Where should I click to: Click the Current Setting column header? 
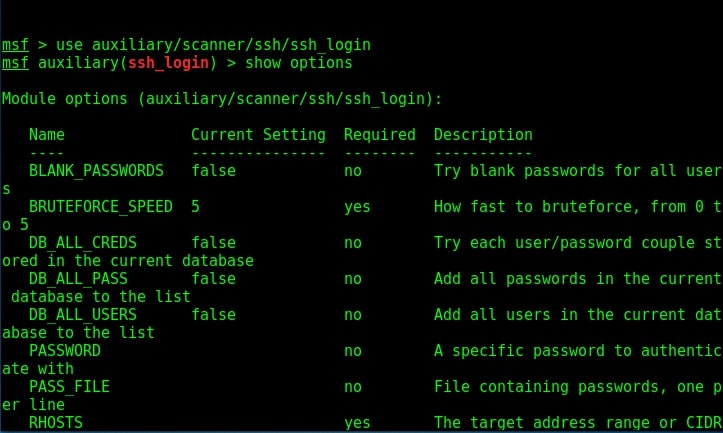[258, 135]
